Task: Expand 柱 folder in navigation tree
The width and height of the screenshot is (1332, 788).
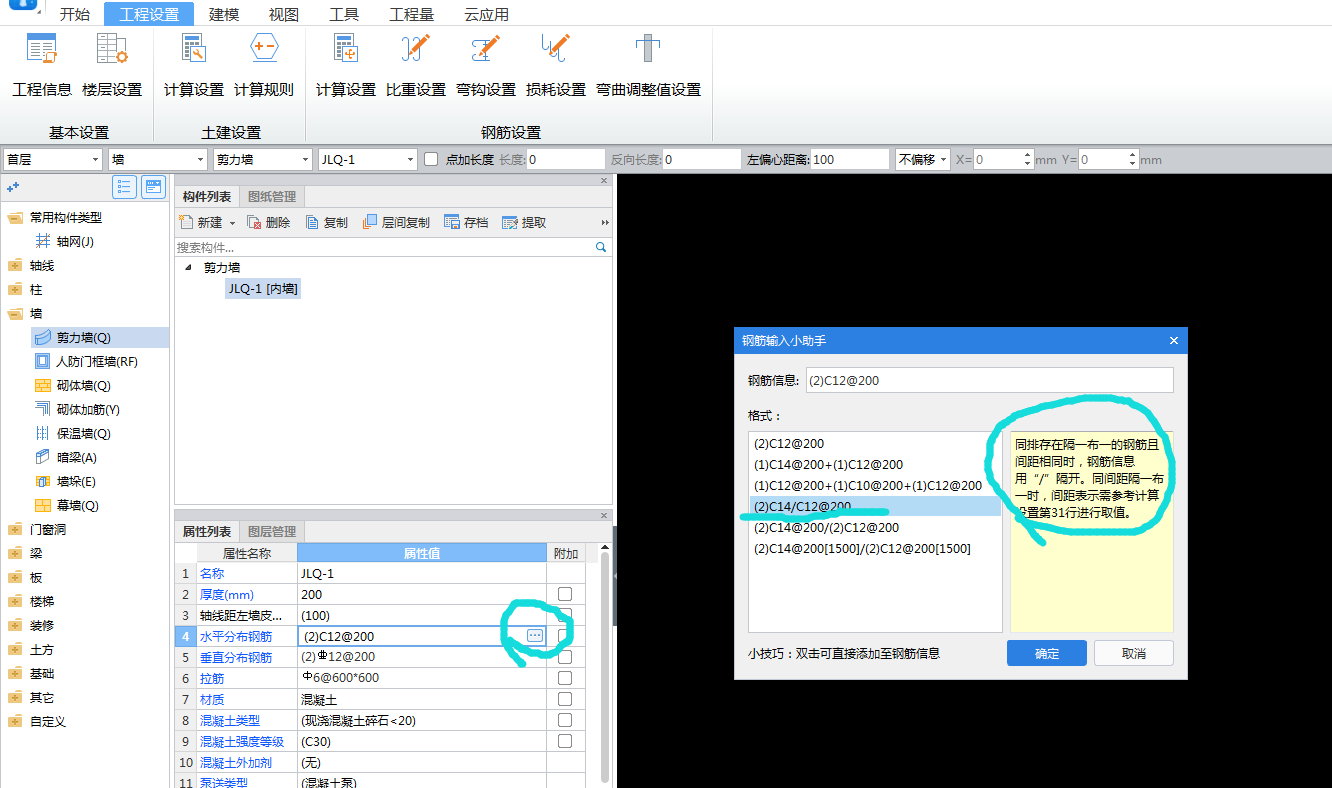Action: point(15,289)
